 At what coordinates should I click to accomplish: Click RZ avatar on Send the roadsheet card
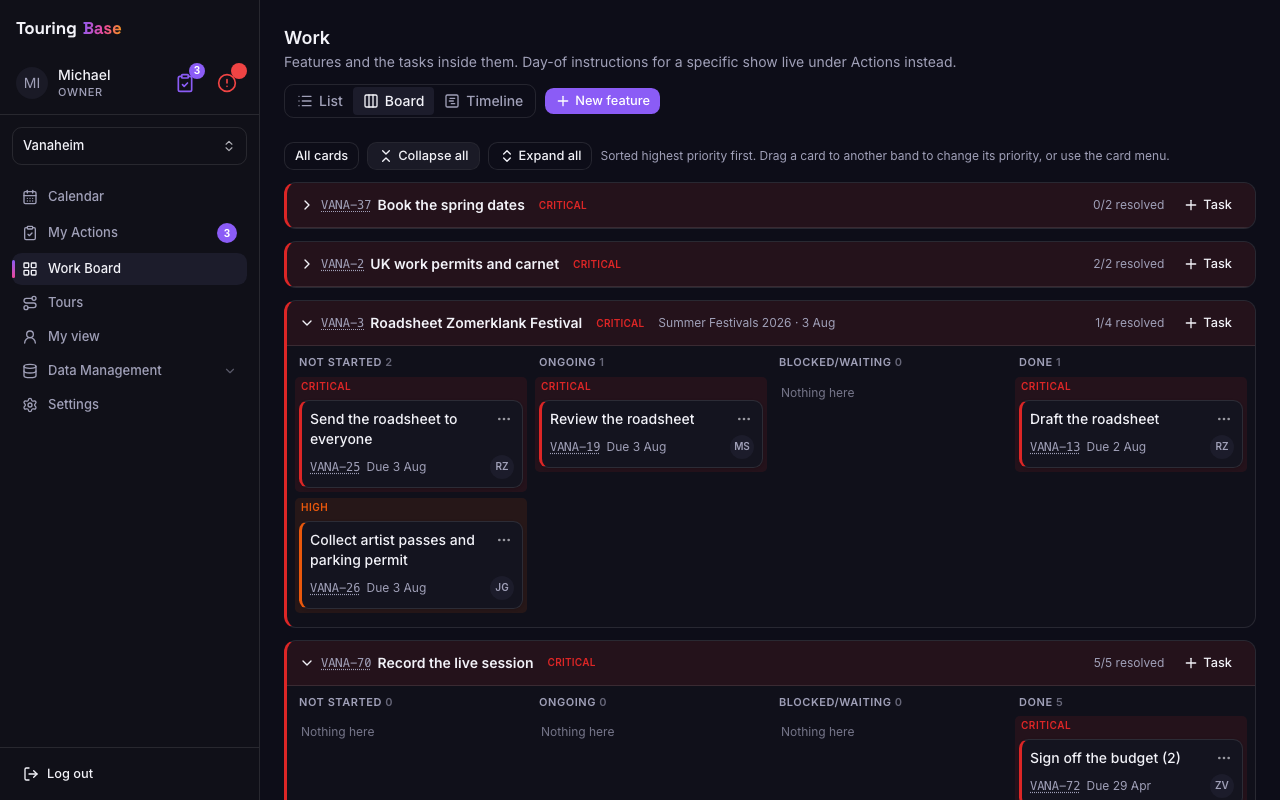[x=502, y=466]
